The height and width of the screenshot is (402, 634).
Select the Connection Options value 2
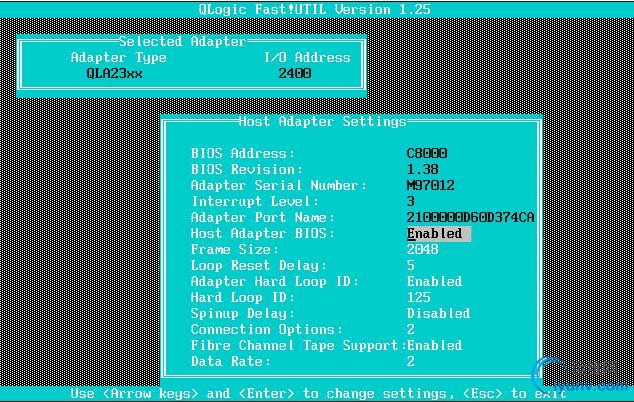coord(411,330)
